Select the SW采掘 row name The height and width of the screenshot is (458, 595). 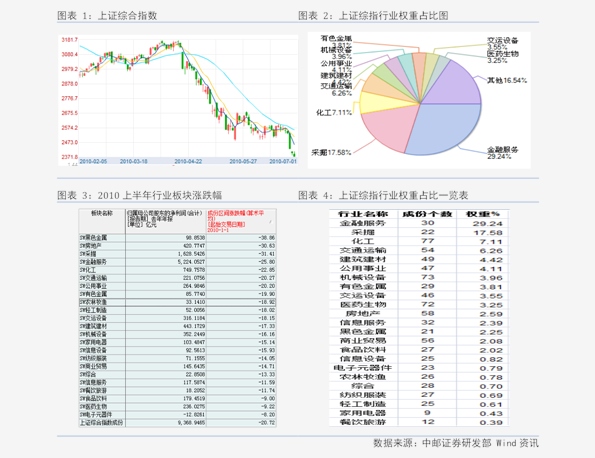click(x=88, y=253)
